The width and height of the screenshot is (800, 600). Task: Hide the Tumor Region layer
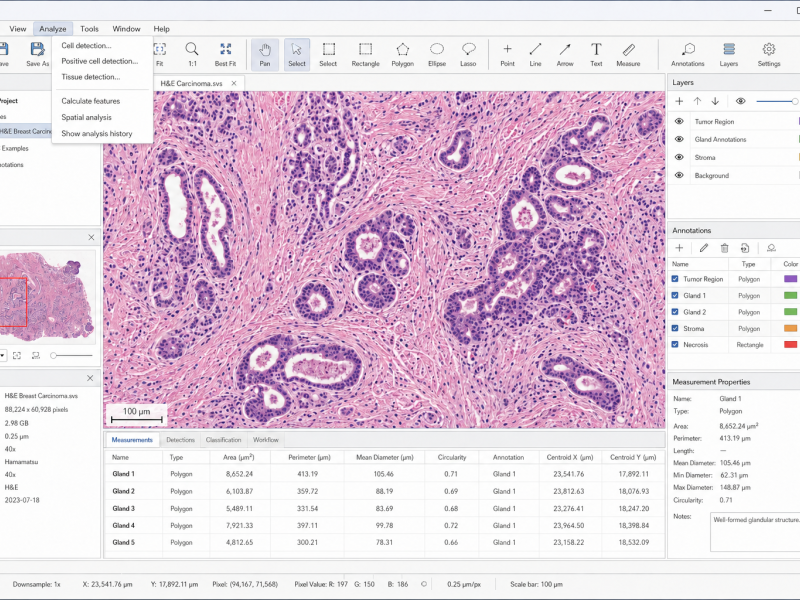pyautogui.click(x=679, y=121)
